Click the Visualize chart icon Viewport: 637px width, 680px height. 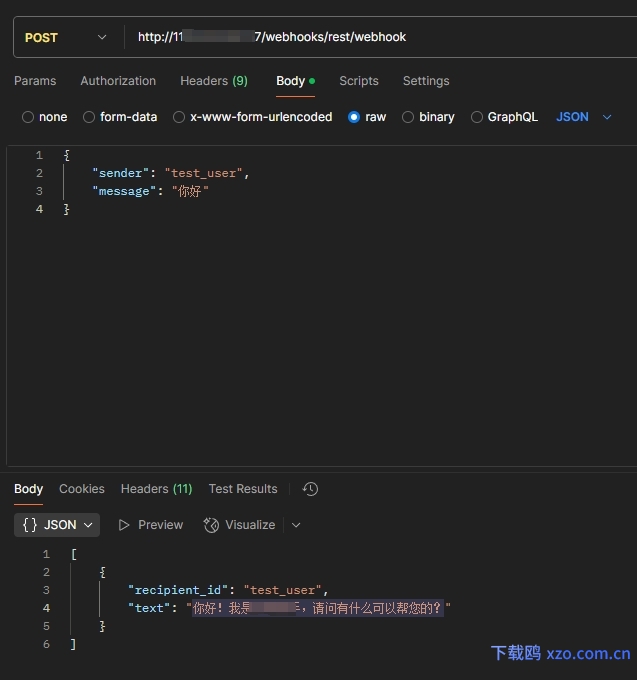(211, 525)
